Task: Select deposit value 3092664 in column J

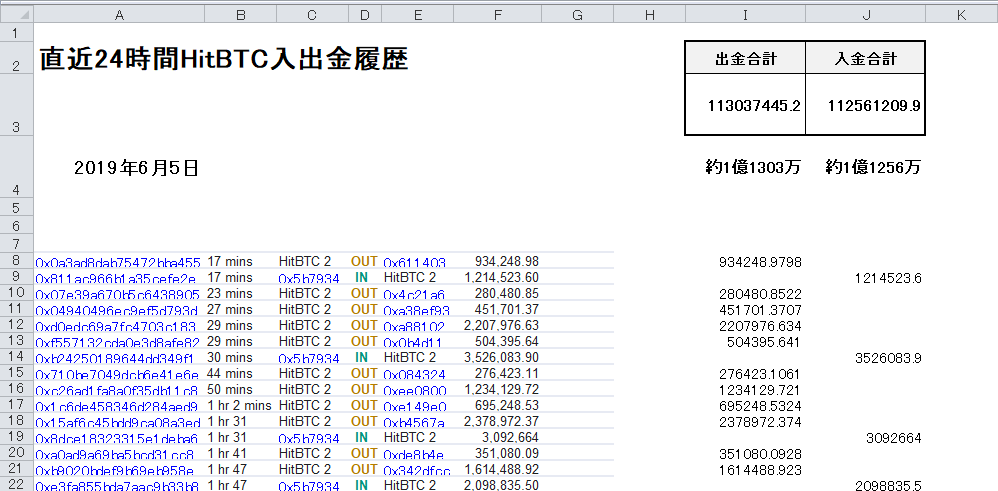Action: tap(894, 438)
